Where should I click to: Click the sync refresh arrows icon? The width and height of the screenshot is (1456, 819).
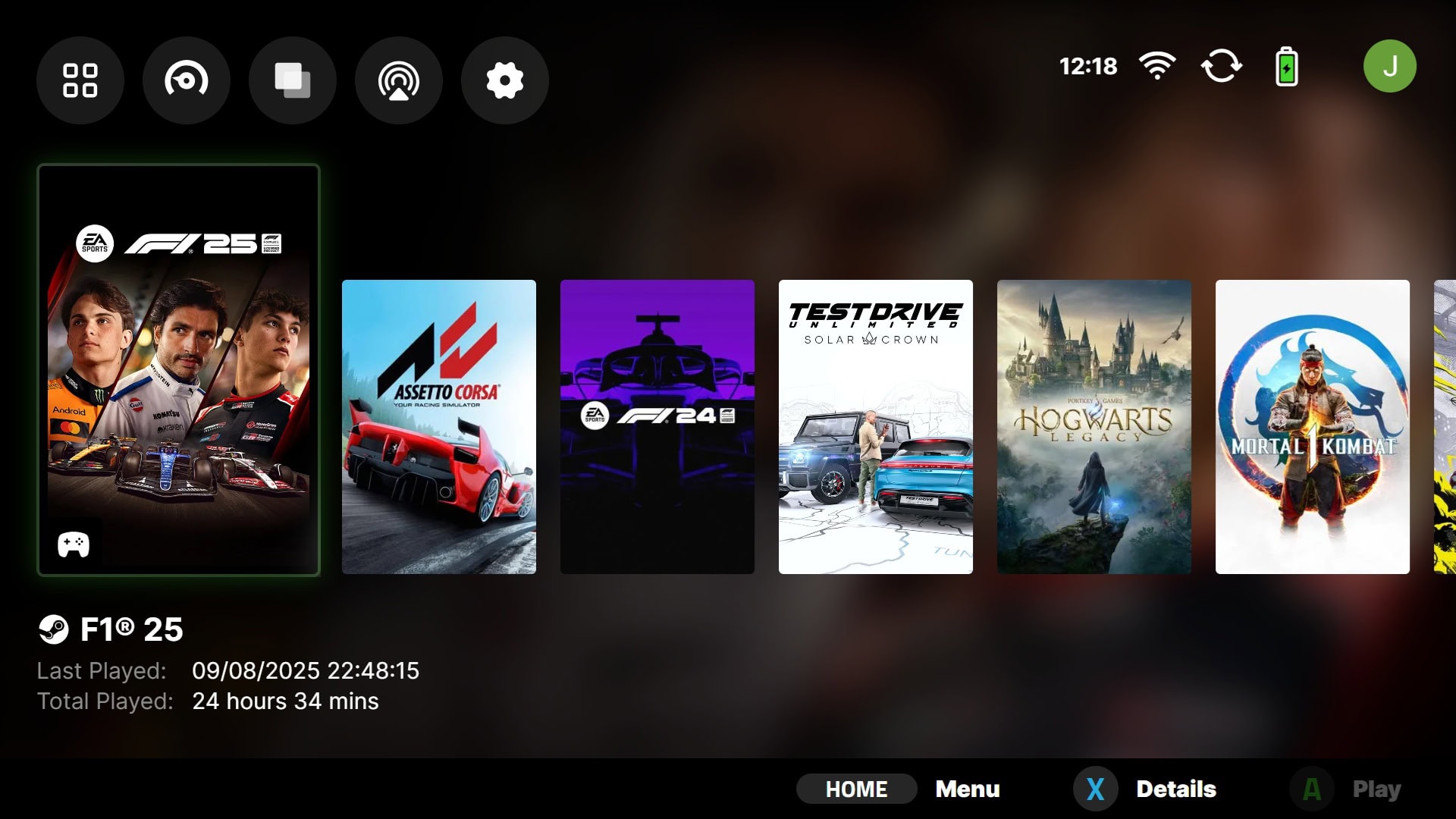1222,66
